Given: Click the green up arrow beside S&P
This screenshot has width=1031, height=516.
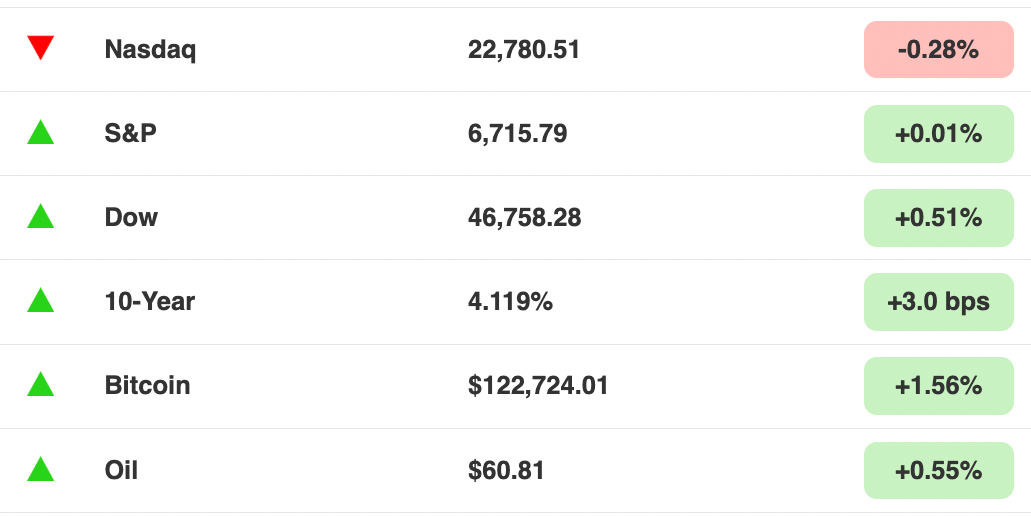Looking at the screenshot, I should click(x=40, y=132).
